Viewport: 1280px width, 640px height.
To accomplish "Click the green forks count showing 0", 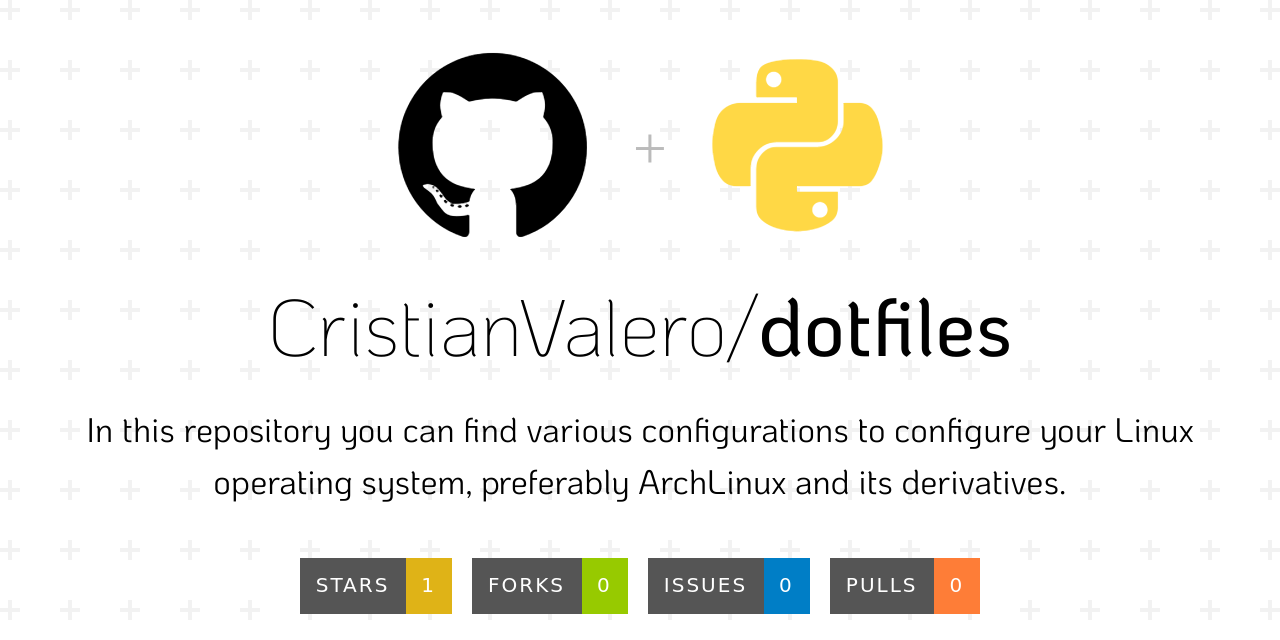I will pos(605,585).
